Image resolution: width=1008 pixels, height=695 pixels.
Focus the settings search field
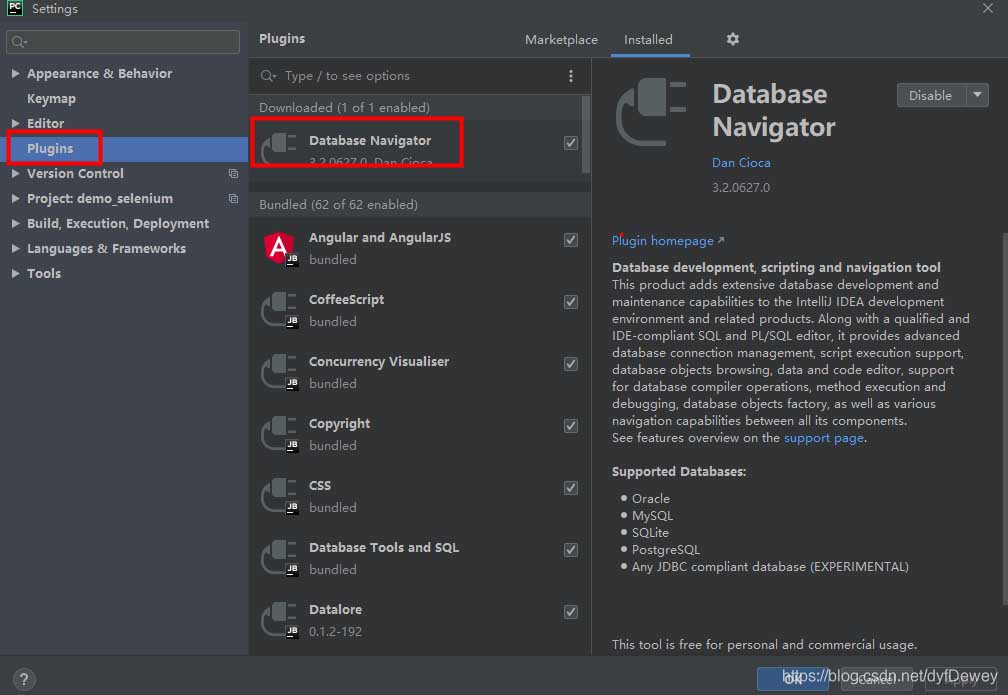(x=123, y=42)
